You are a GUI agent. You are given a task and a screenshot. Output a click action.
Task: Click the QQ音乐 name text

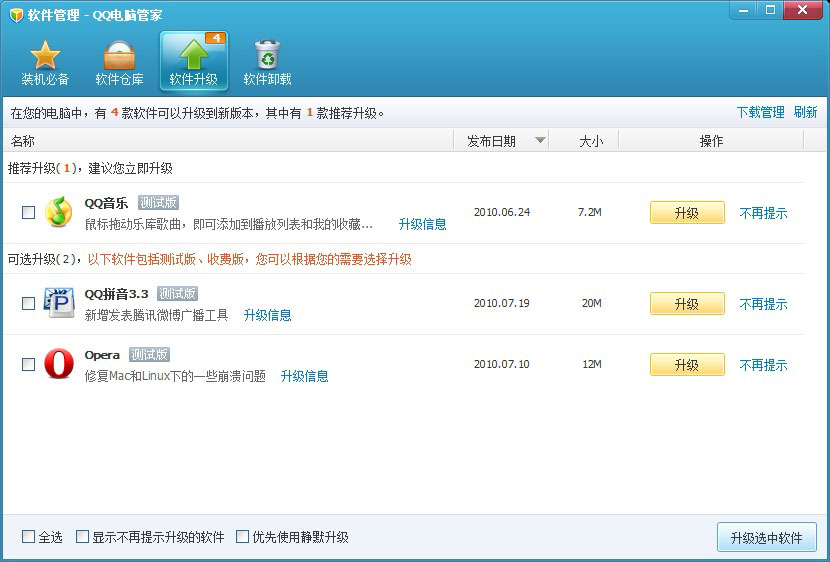(x=106, y=203)
